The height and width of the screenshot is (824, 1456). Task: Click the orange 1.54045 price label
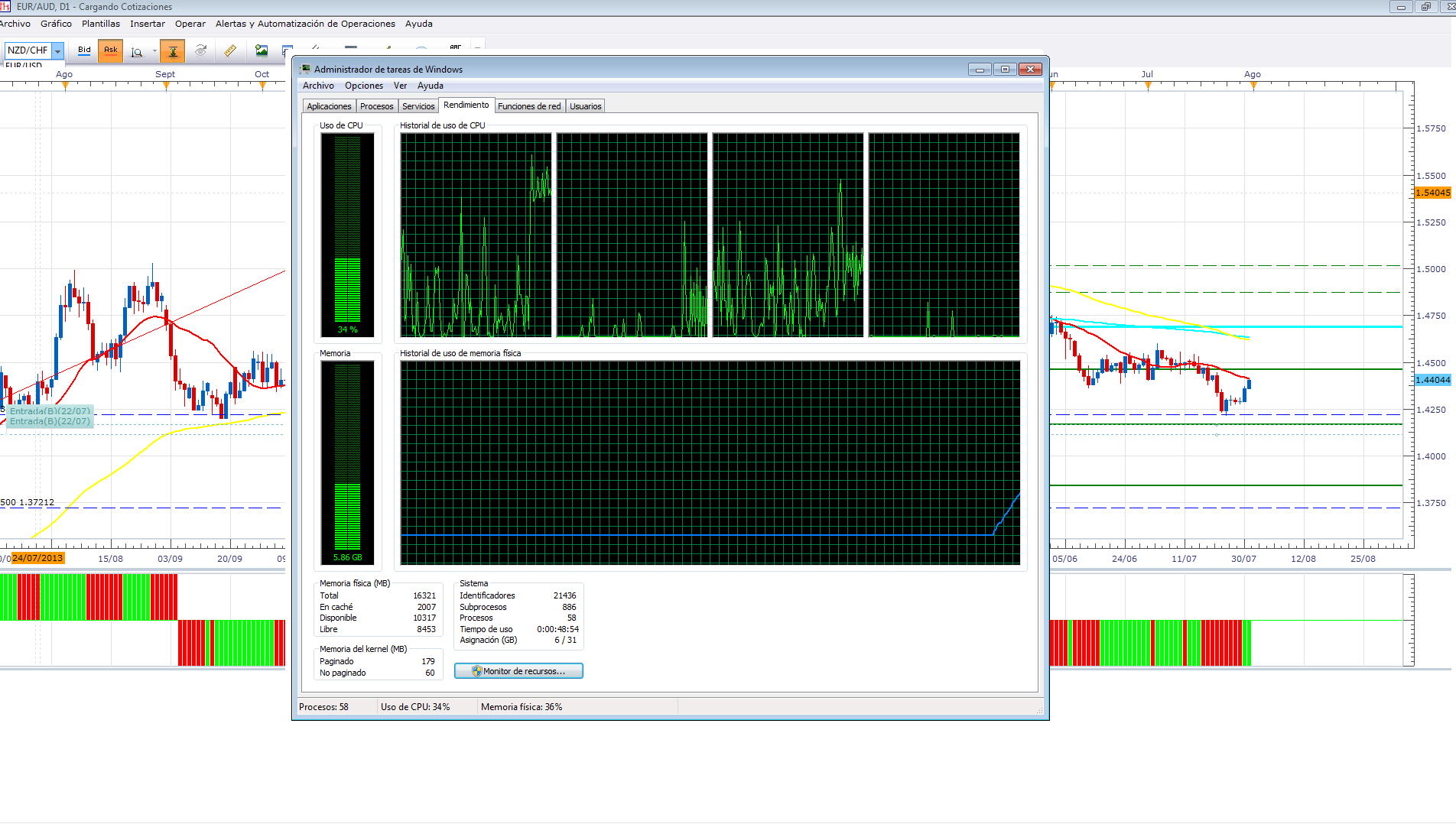click(1432, 193)
